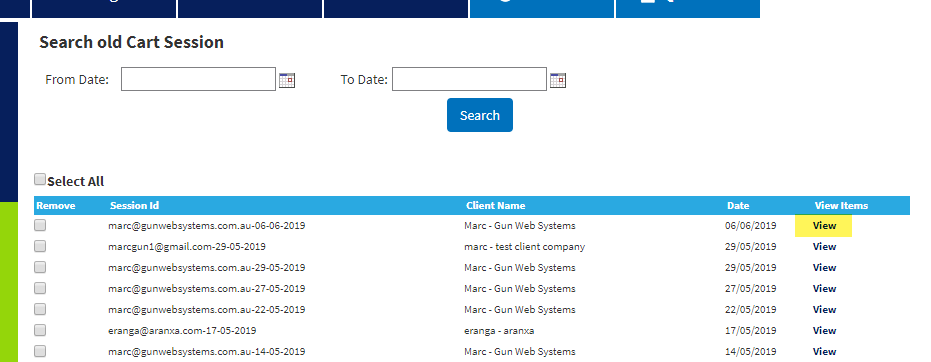Screen dimensions: 931x362
Task: Click the date cell 22/05/2019
Action: (x=750, y=309)
